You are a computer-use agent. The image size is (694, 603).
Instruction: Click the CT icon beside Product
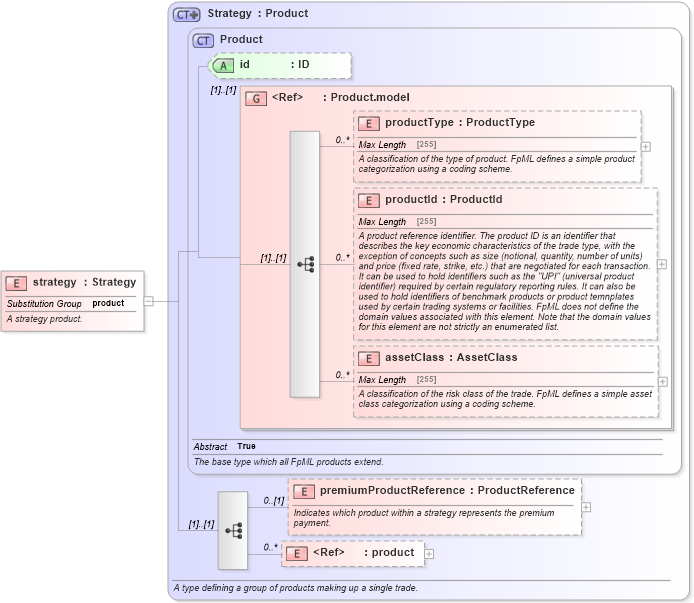(x=203, y=41)
